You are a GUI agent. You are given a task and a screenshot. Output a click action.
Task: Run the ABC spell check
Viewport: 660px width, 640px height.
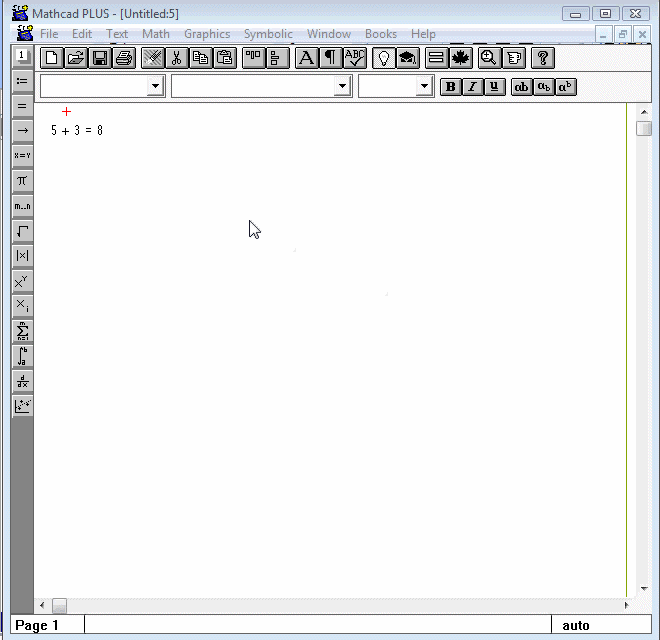point(355,58)
